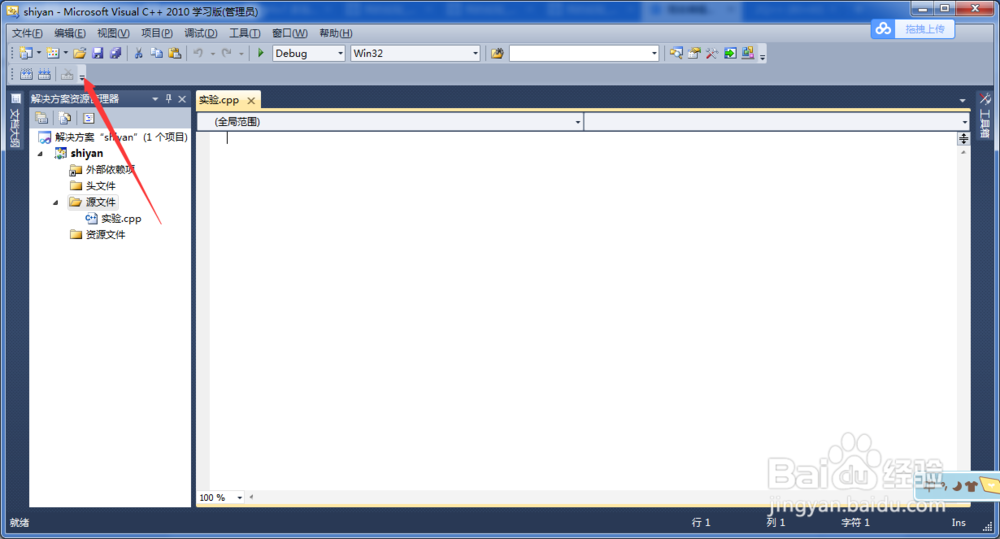This screenshot has height=539, width=1000.
Task: Open the 文件(F) menu
Action: (27, 33)
